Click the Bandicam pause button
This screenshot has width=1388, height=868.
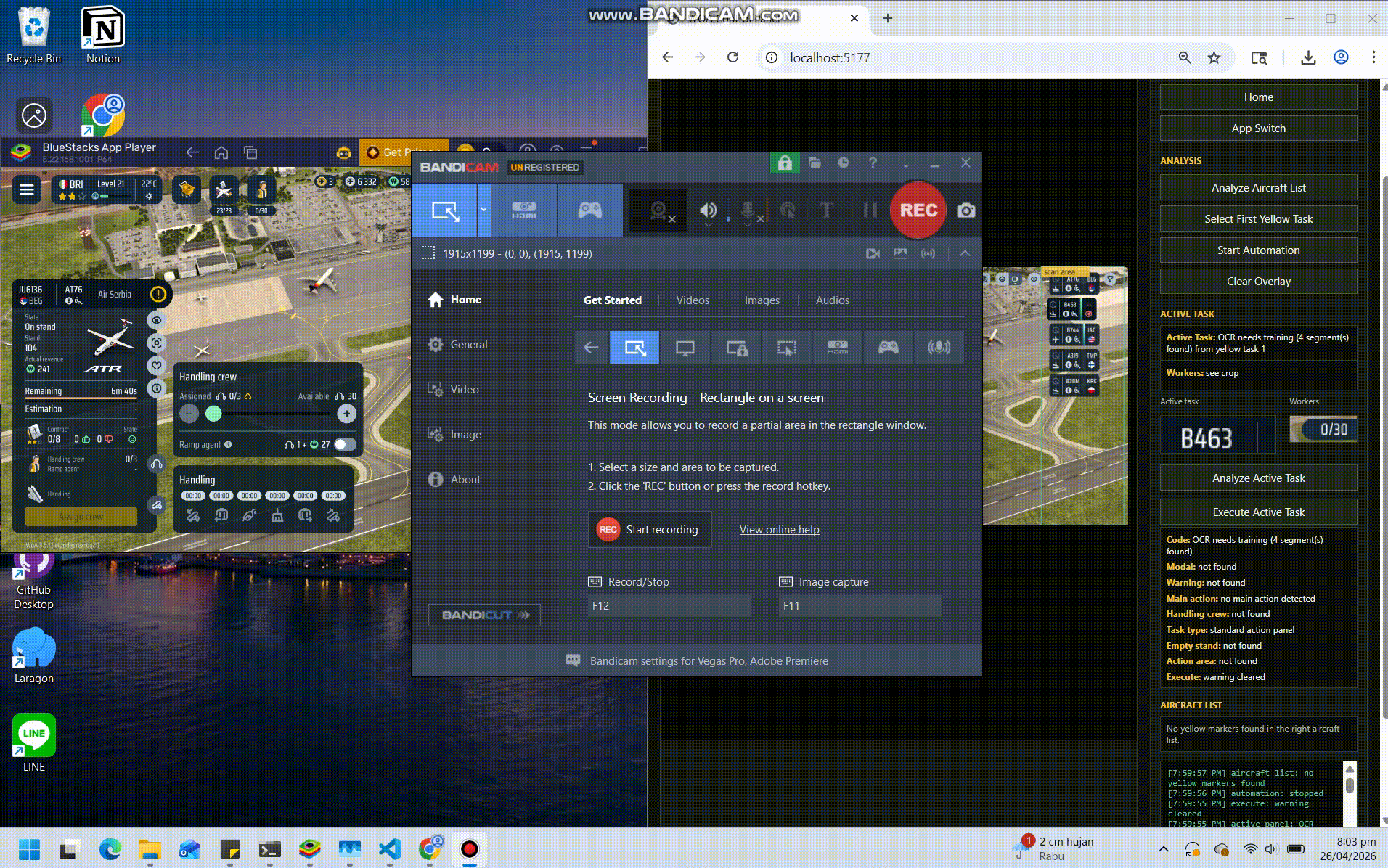869,210
